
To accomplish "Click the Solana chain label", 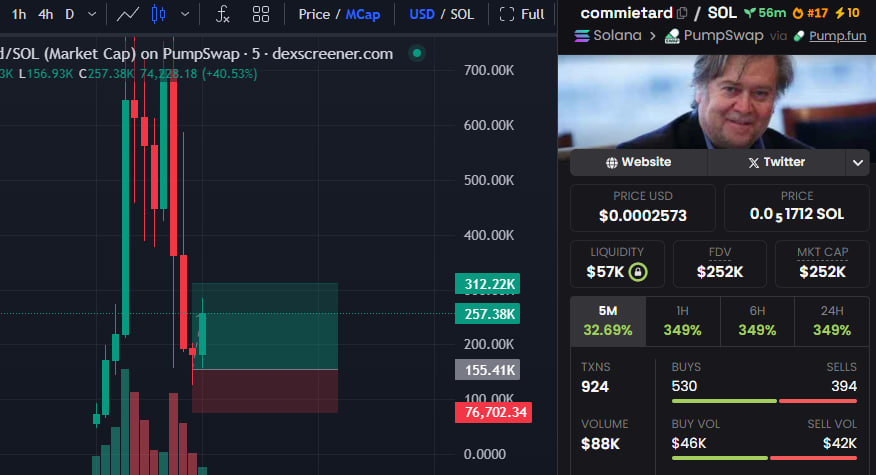I will (x=617, y=36).
